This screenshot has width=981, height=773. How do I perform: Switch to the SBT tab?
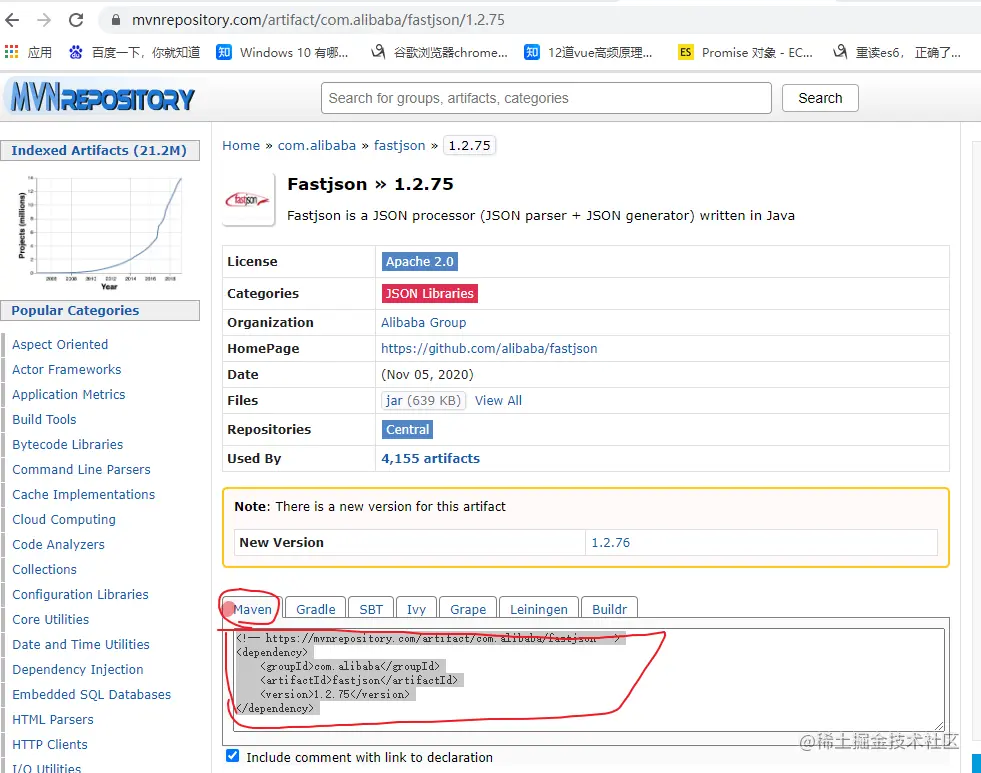371,609
